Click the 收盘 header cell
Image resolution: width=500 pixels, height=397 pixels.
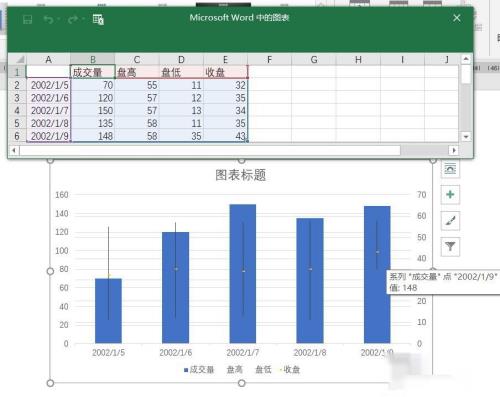click(x=225, y=72)
